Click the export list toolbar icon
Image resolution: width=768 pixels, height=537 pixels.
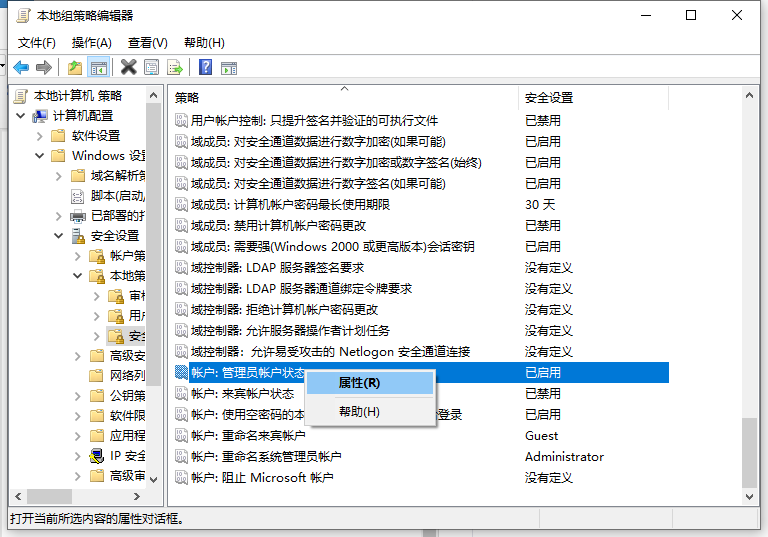175,67
